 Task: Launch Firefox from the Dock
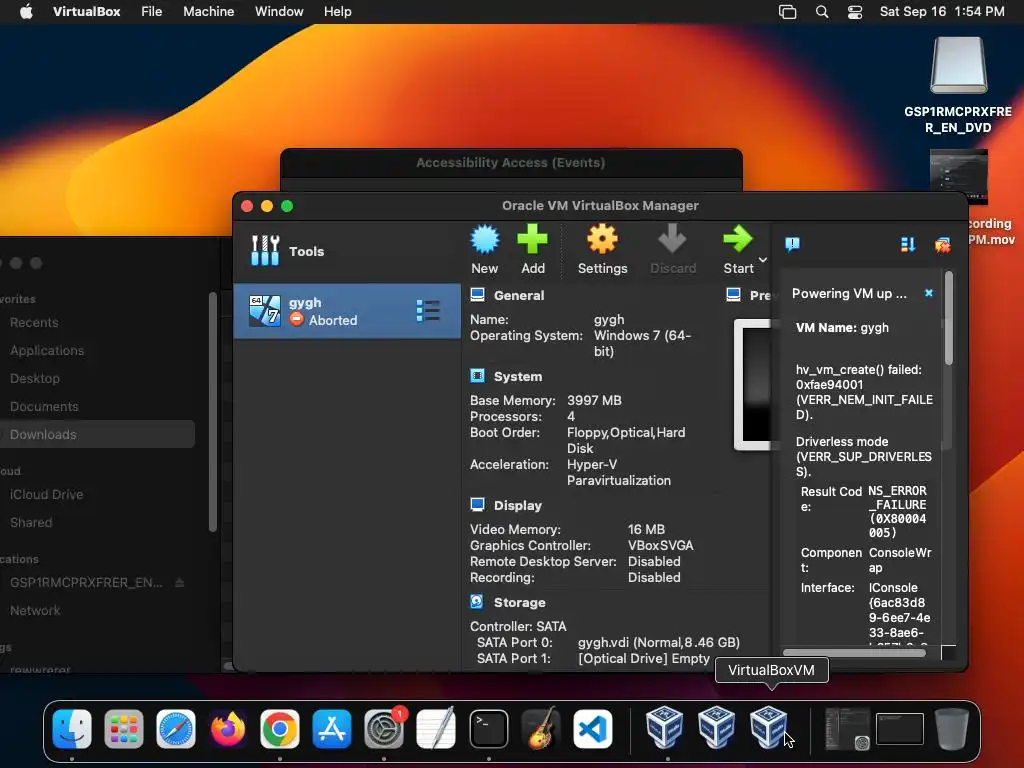pyautogui.click(x=228, y=728)
